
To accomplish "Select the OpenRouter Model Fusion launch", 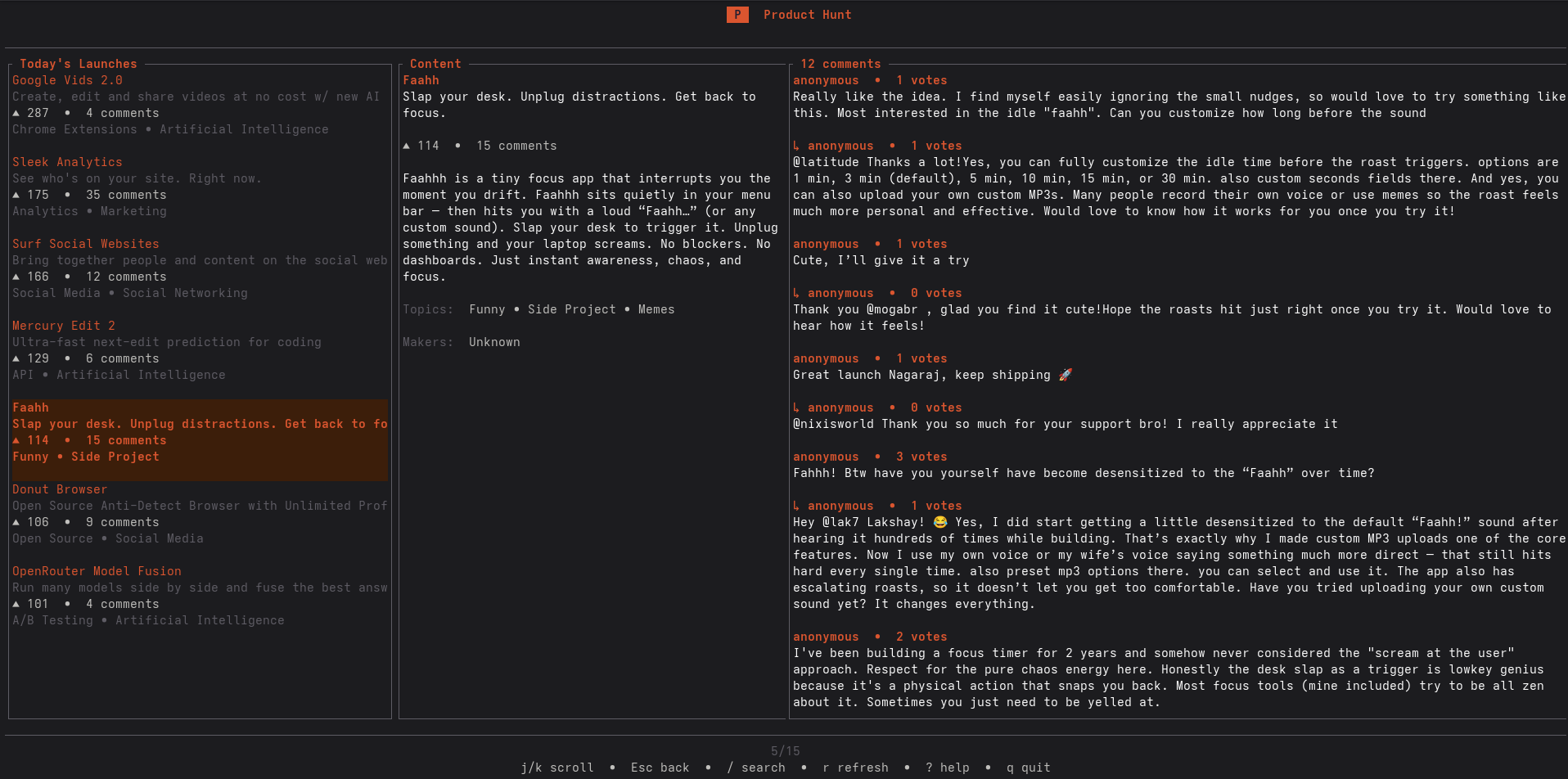I will click(97, 571).
